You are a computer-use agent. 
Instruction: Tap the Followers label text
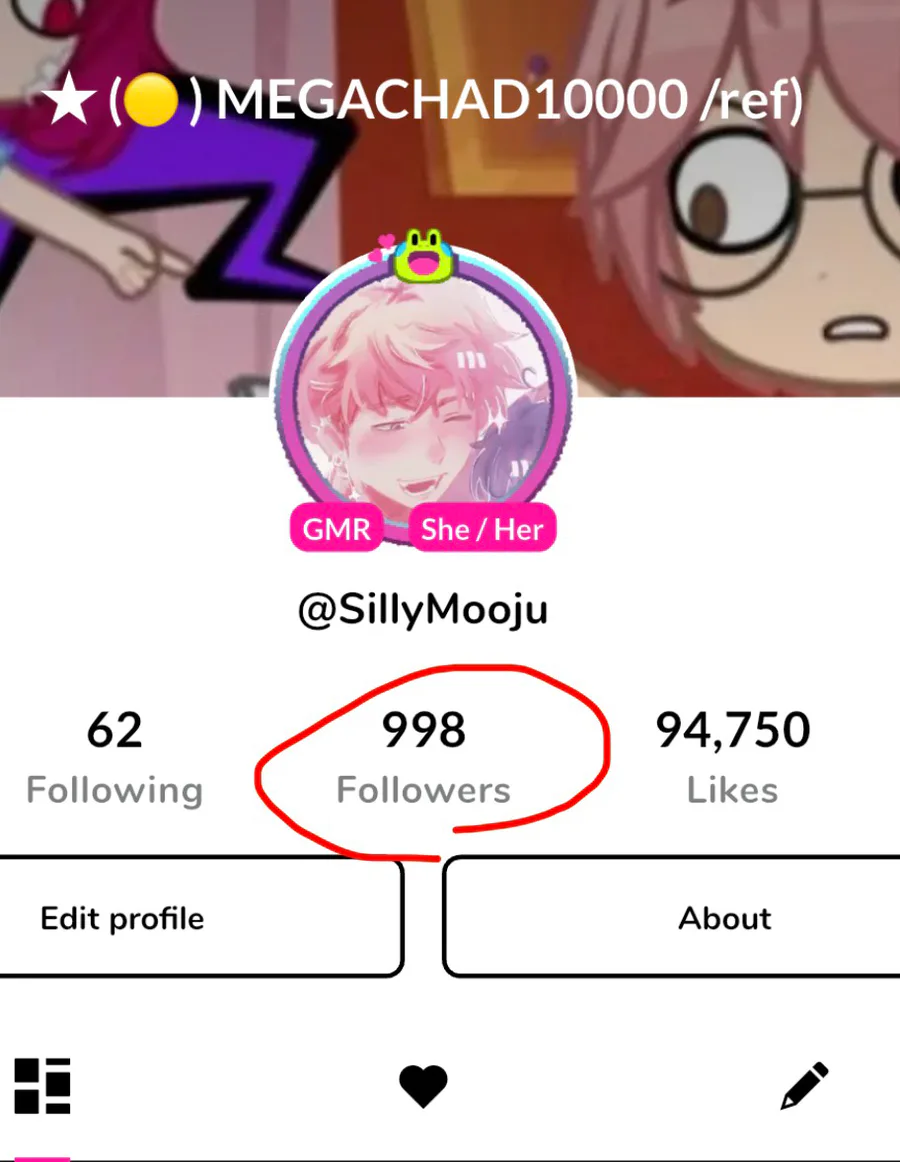coord(423,790)
